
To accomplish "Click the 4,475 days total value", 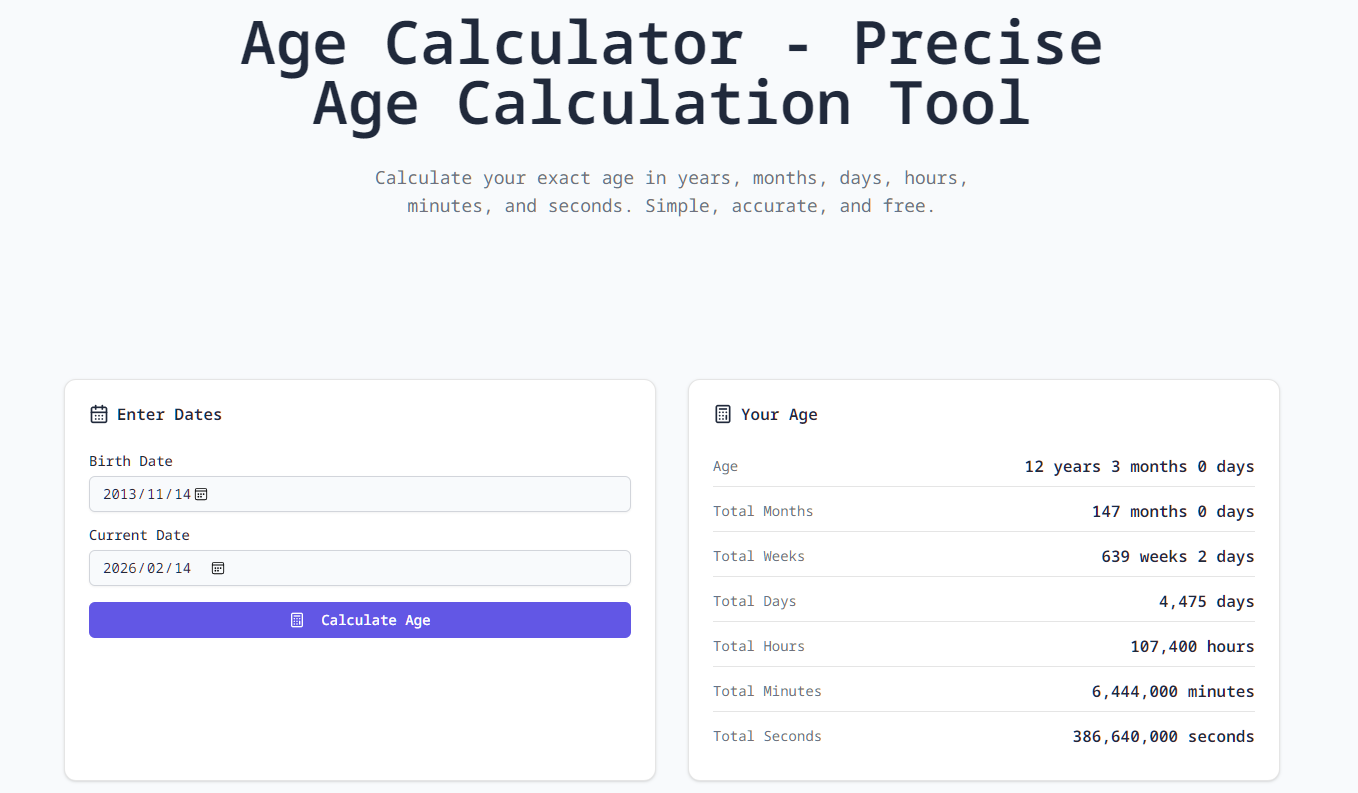I will (1206, 602).
